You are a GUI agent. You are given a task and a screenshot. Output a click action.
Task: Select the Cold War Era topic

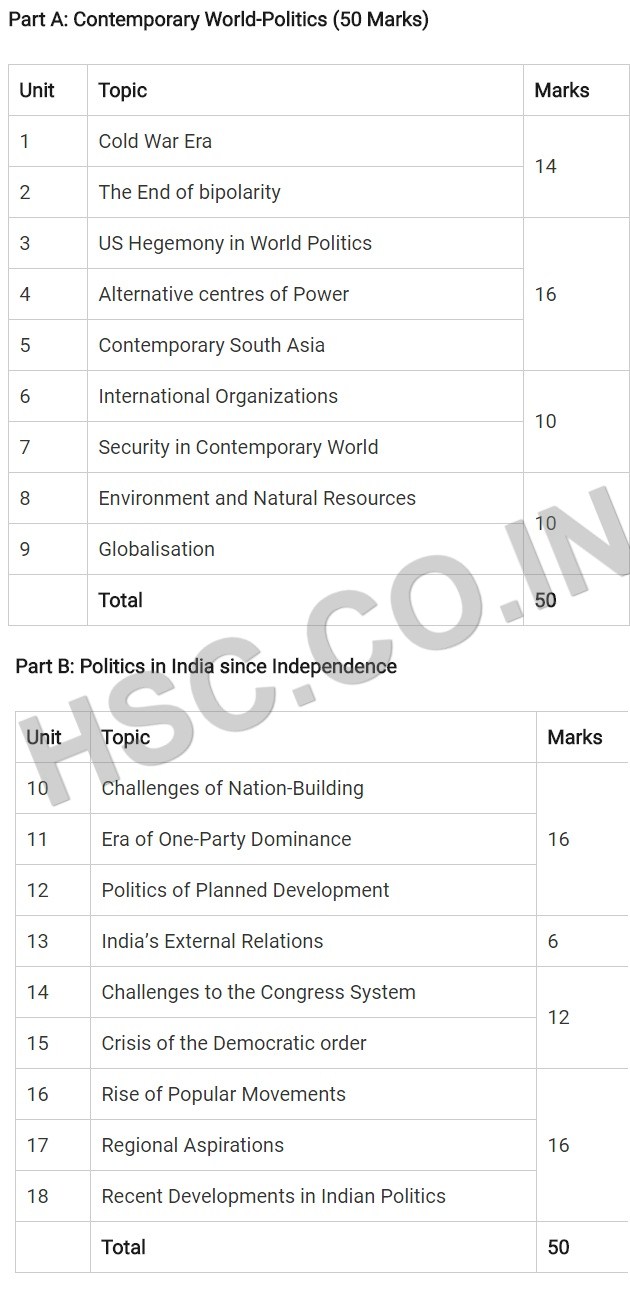click(x=155, y=141)
